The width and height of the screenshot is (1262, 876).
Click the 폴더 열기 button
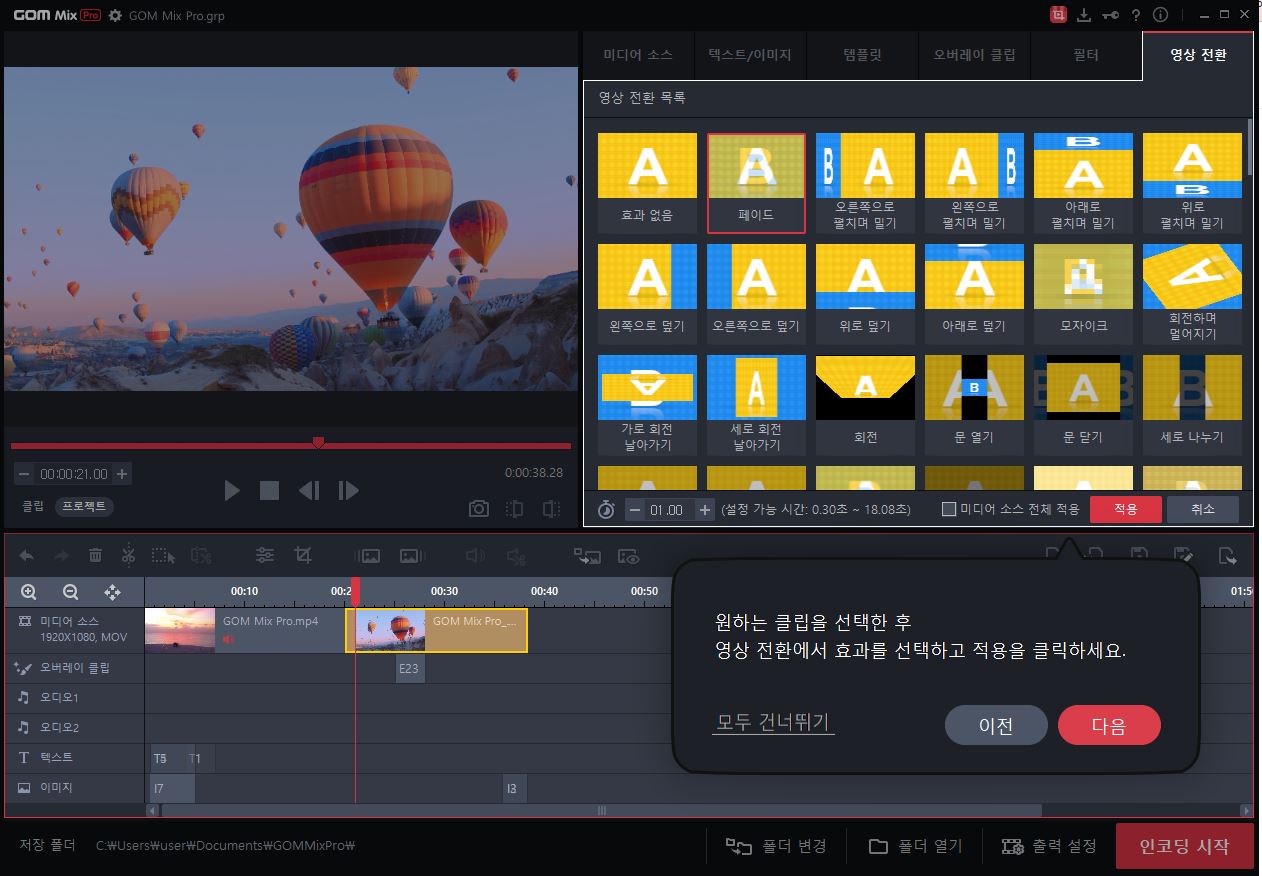(915, 846)
